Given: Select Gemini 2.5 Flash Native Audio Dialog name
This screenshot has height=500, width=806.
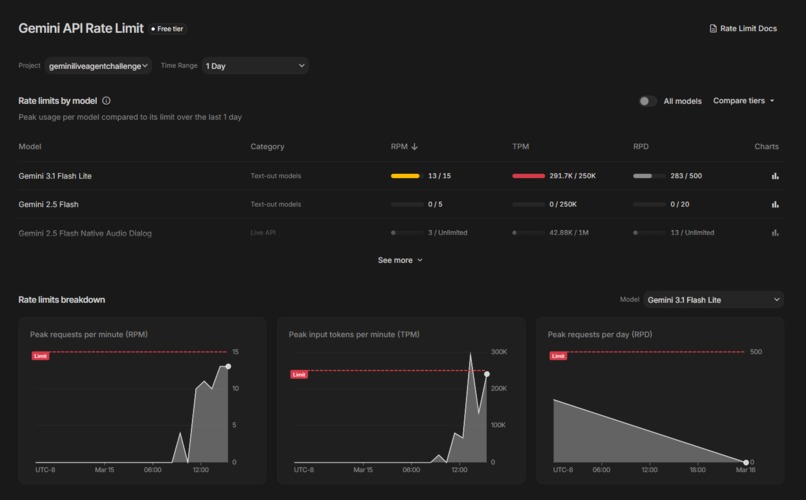Looking at the screenshot, I should pos(85,233).
